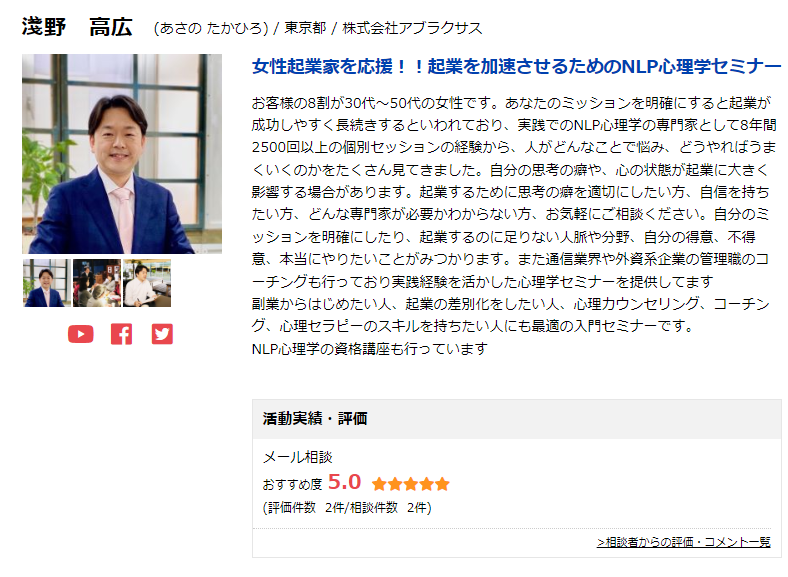This screenshot has height=577, width=788.
Task: Open the YouTube channel icon
Action: click(x=80, y=334)
